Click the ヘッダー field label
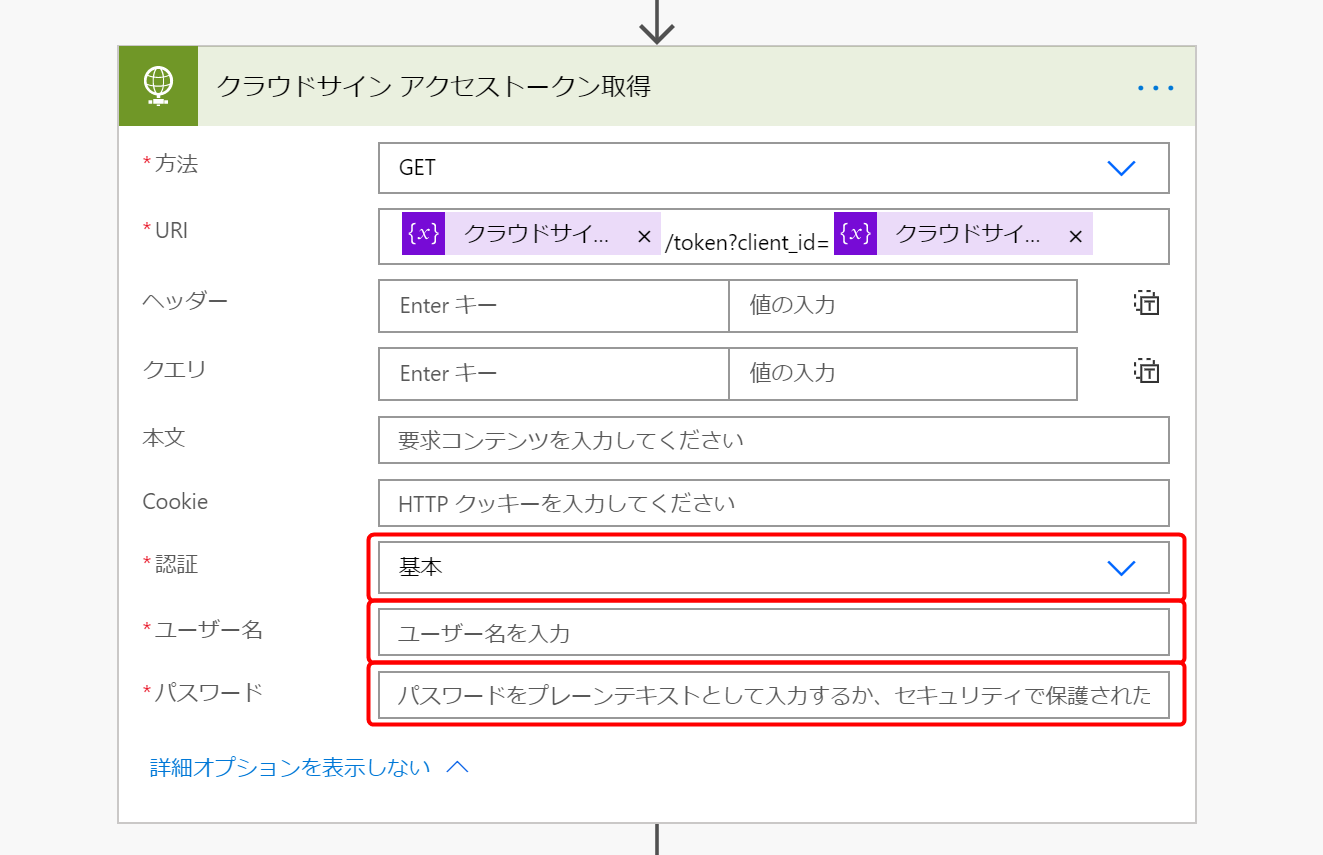Screen dimensions: 1323x855 click(185, 300)
